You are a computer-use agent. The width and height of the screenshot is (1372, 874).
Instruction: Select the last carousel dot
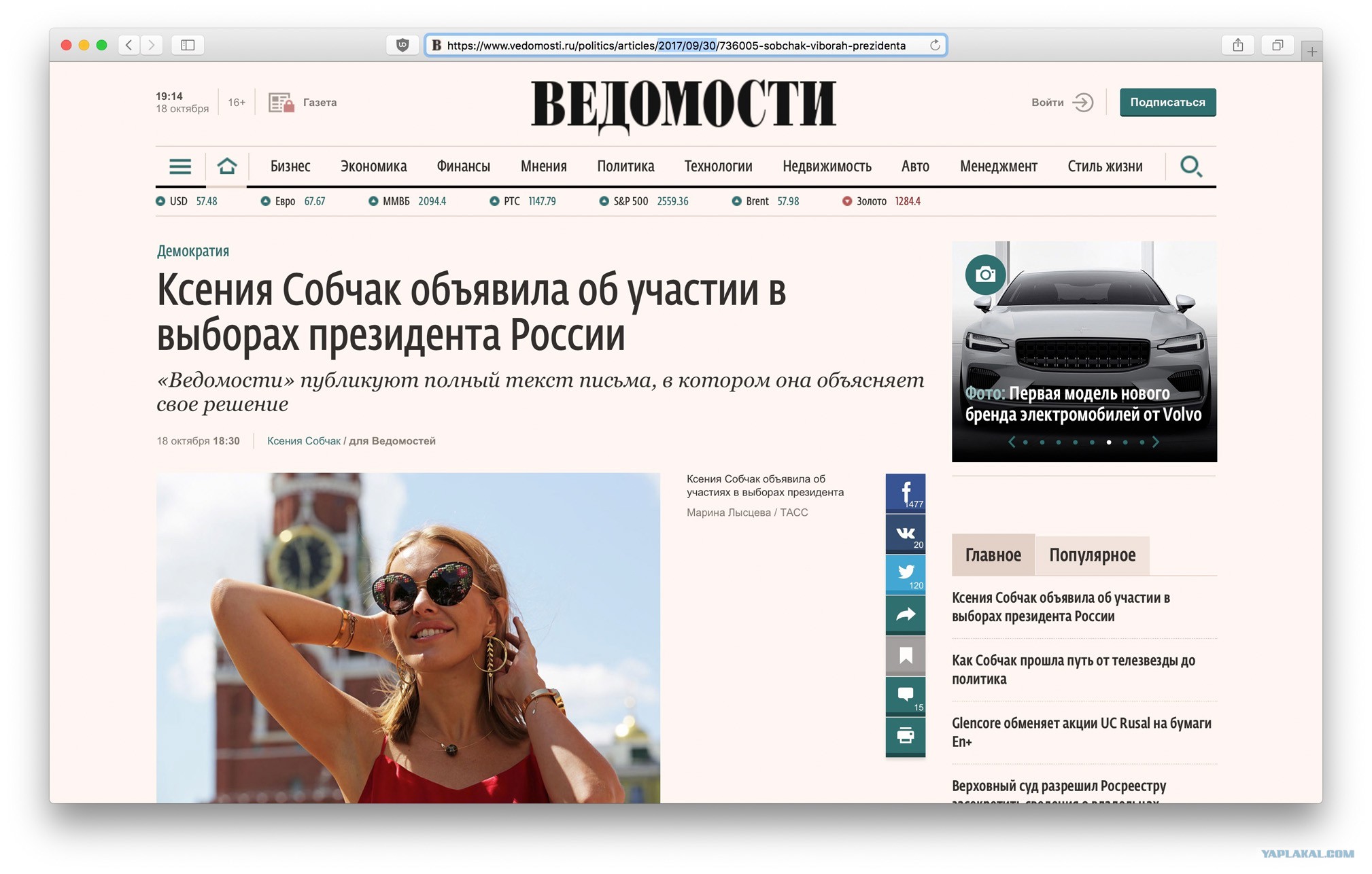tap(1142, 442)
